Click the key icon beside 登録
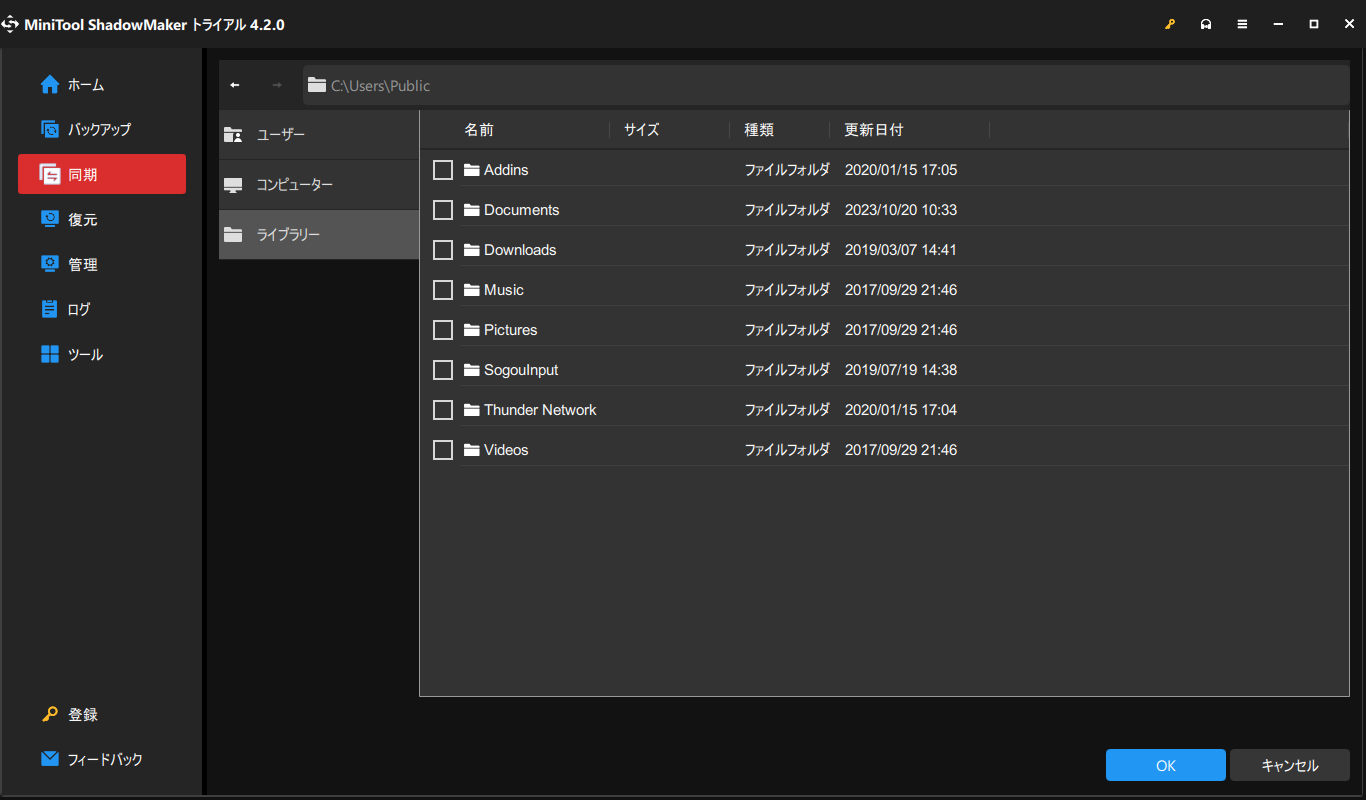Screen dimensions: 1366x800 pos(50,714)
